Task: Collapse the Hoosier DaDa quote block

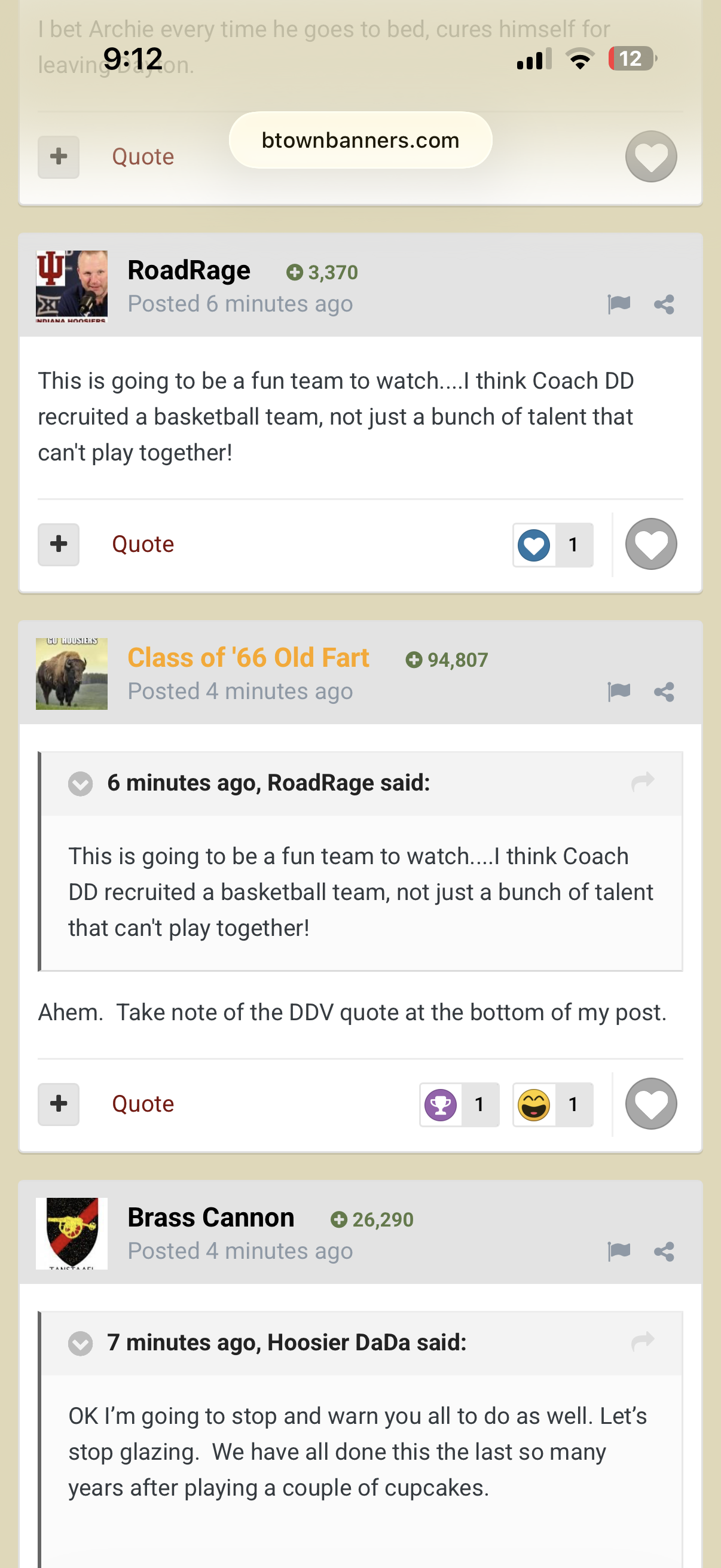Action: (x=80, y=1343)
